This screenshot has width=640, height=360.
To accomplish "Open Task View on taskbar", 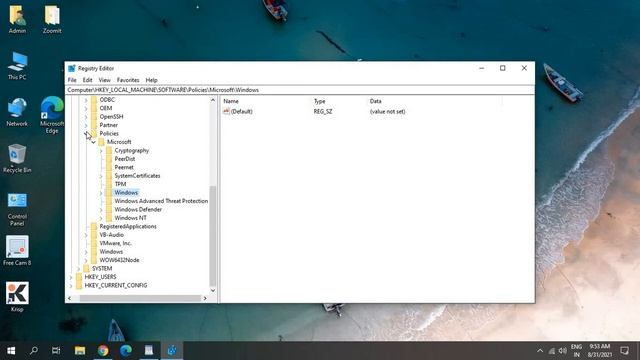I will coord(56,351).
